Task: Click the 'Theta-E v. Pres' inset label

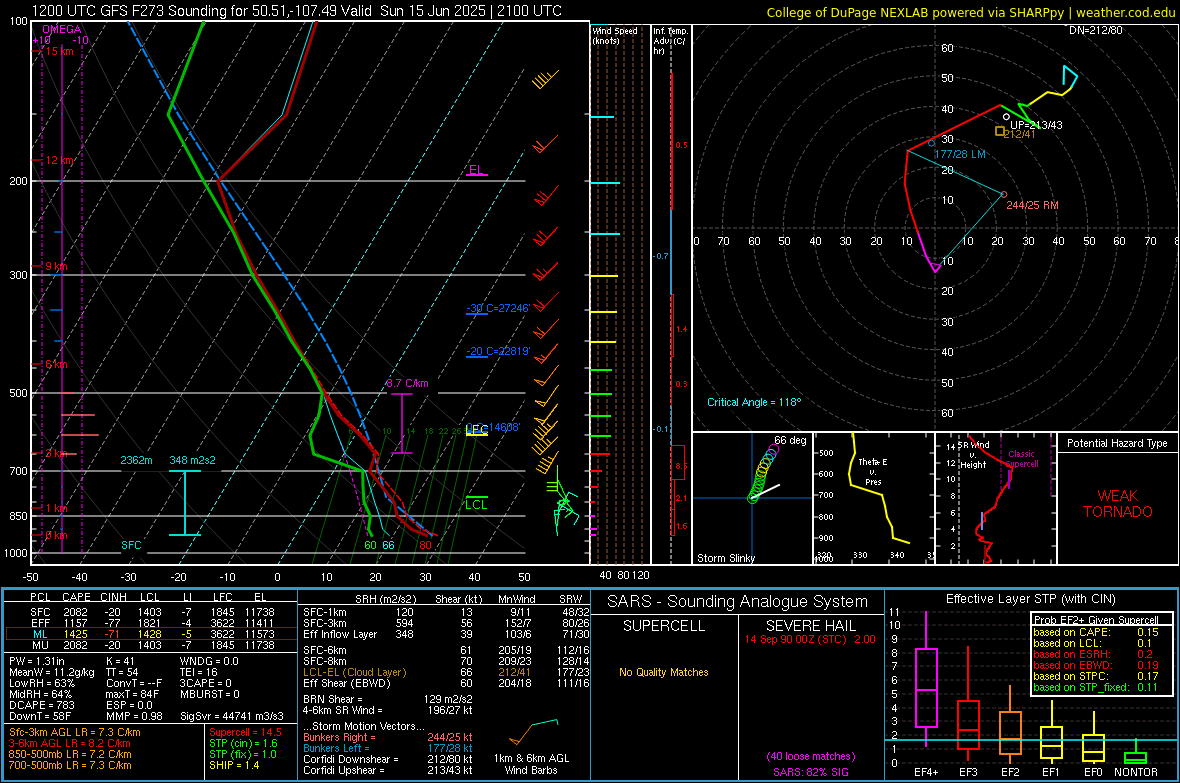Action: 873,472
